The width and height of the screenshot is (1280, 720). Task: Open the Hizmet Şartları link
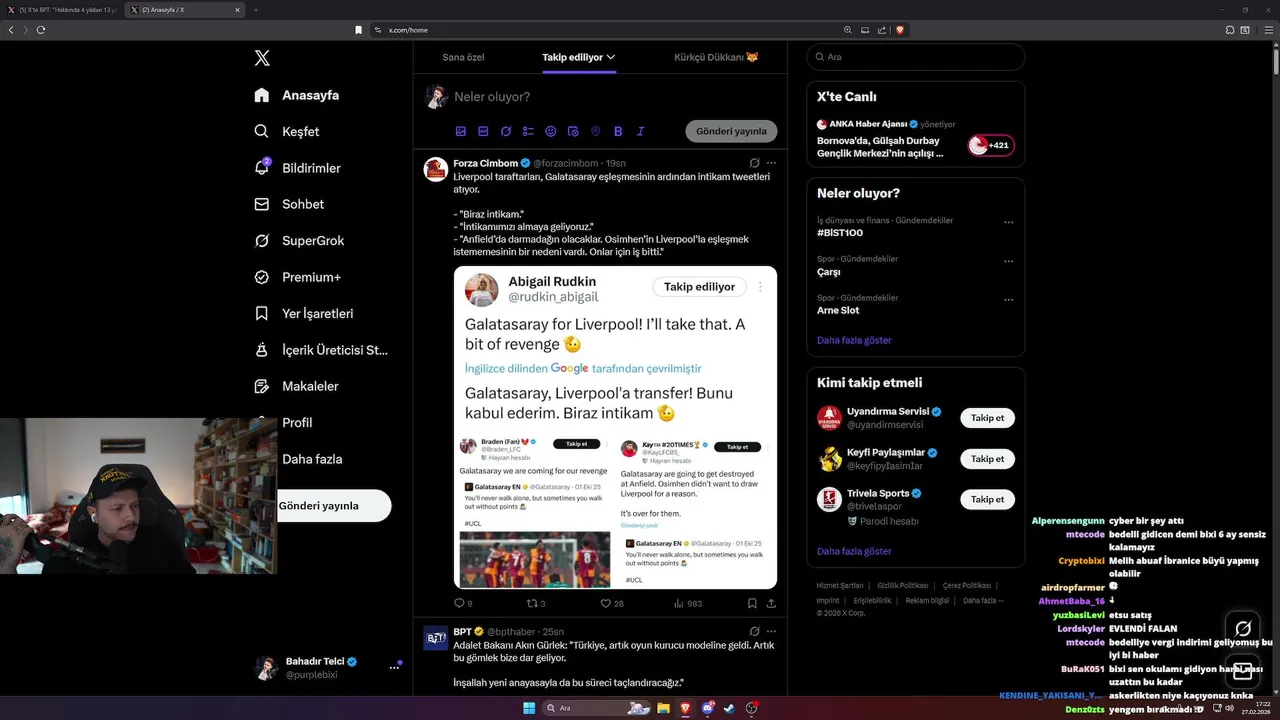pyautogui.click(x=840, y=585)
